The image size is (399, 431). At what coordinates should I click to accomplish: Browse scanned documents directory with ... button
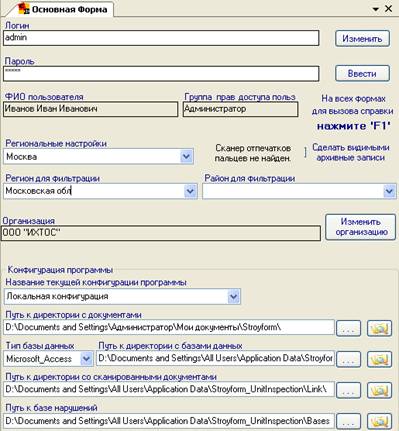348,390
